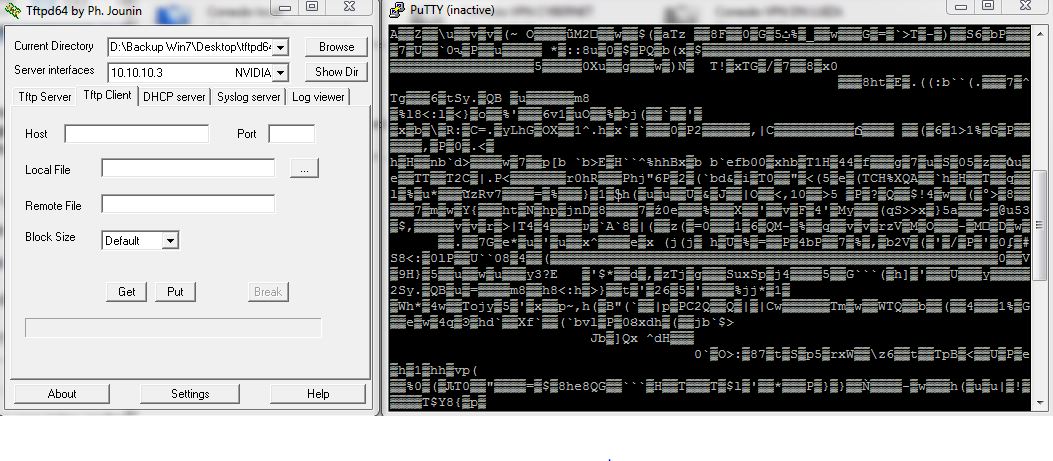Select the Tftp Client tab

tap(107, 95)
